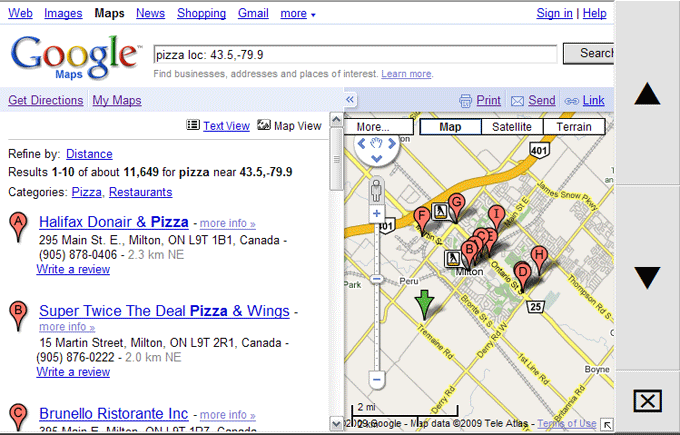This screenshot has width=680, height=435.
Task: Click map marker H
Action: pyautogui.click(x=539, y=260)
